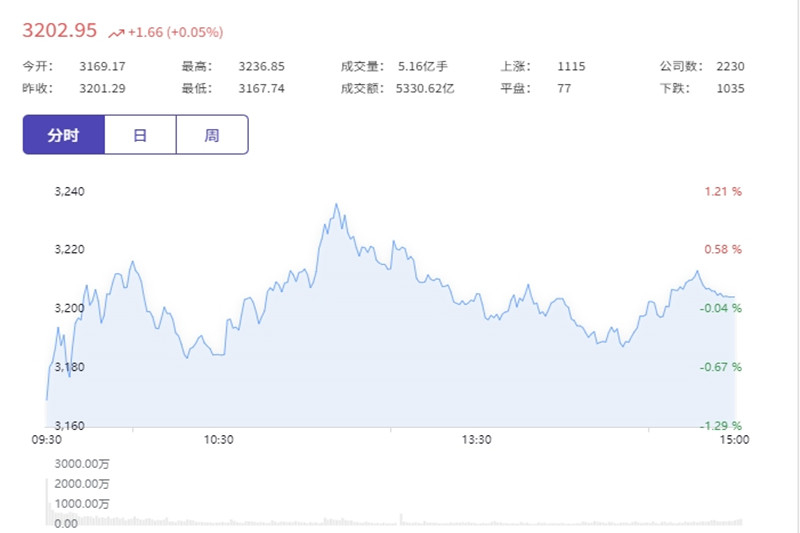Screen dimensions: 800x533
Task: Click the index price 3202.95
Action: [x=60, y=30]
